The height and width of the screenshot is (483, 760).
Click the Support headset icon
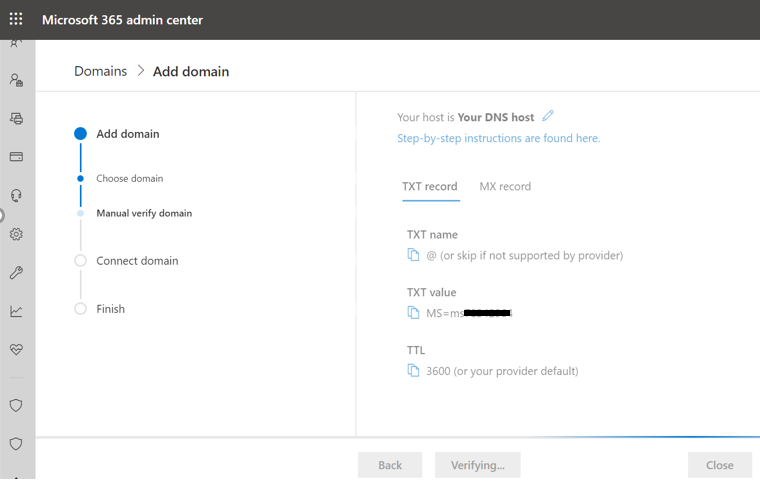coord(16,196)
